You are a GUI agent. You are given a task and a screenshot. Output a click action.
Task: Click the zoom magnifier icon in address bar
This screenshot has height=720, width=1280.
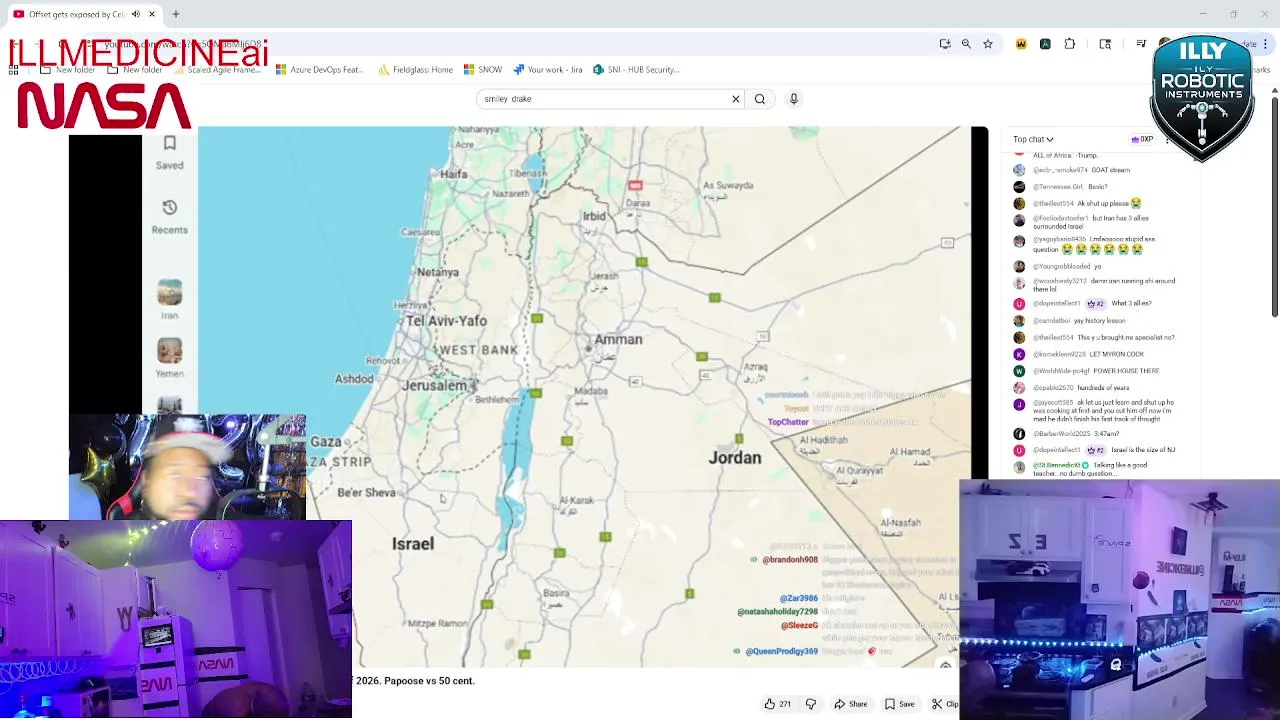click(x=966, y=44)
